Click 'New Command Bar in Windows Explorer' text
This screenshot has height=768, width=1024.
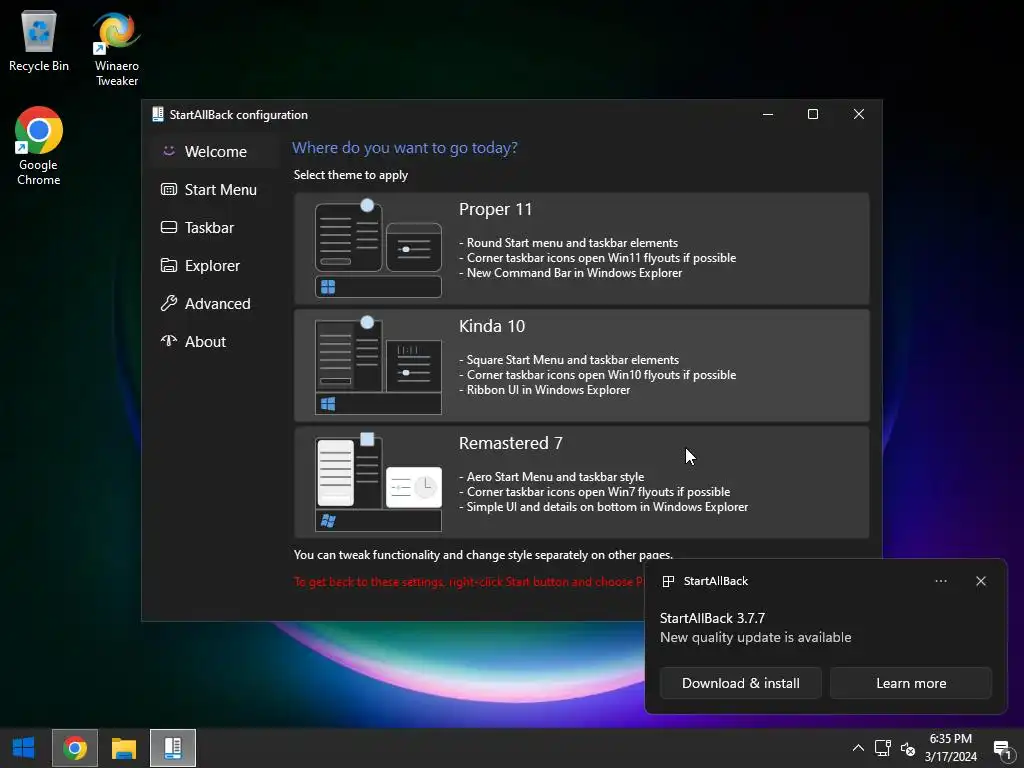click(x=574, y=273)
